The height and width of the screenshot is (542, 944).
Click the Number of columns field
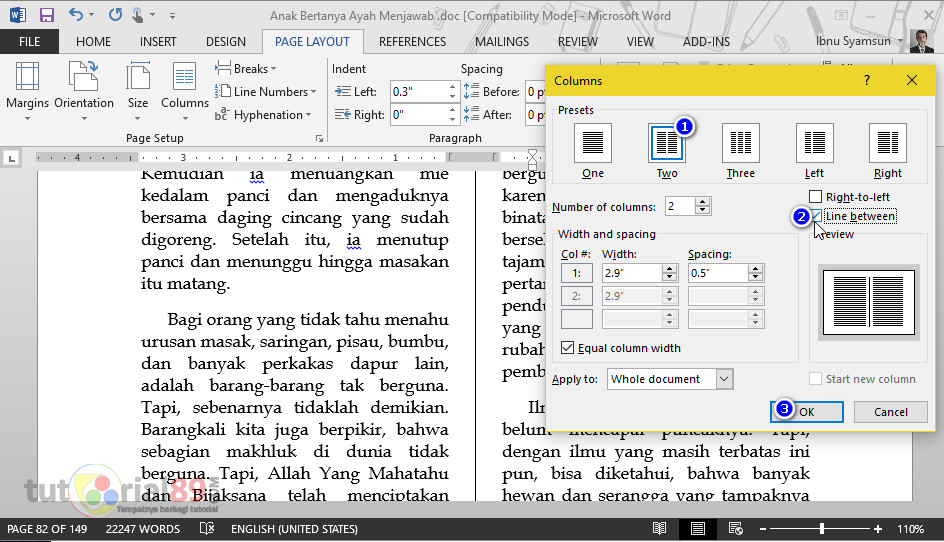coord(680,206)
